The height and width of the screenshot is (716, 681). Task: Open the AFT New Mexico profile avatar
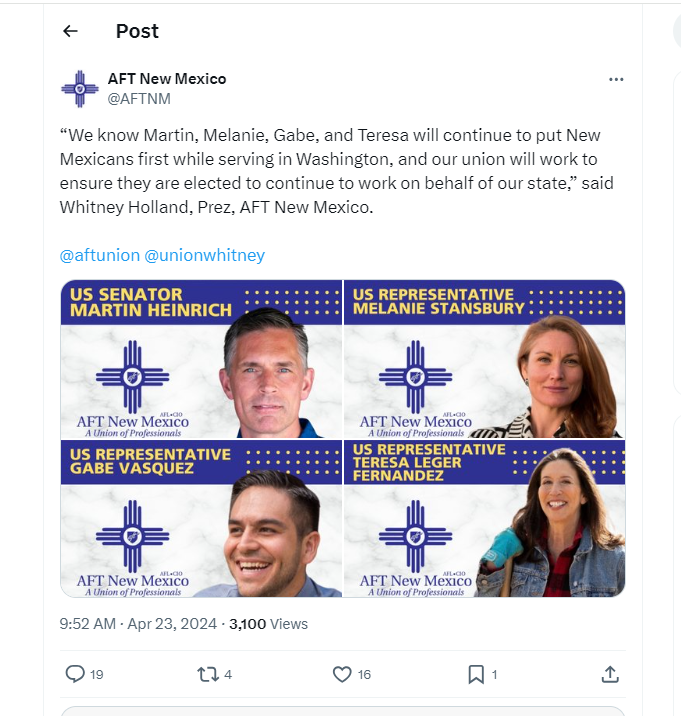(x=79, y=89)
